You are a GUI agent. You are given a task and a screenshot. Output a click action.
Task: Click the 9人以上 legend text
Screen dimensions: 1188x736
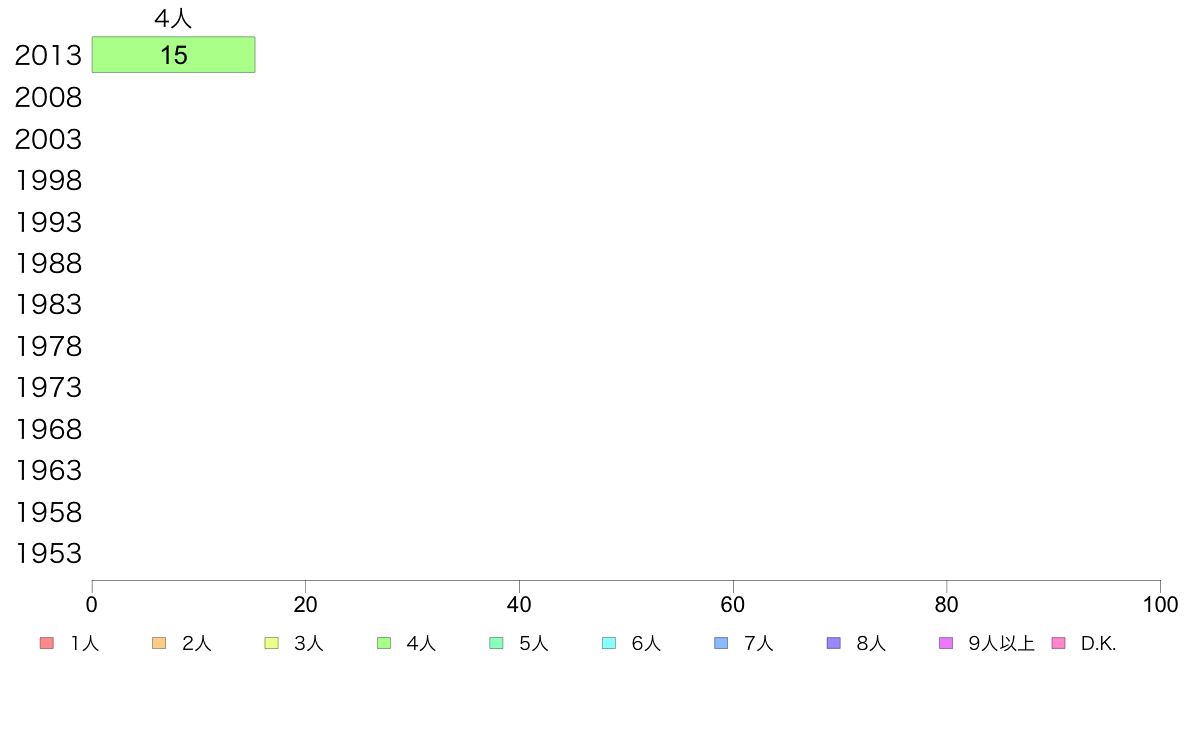coord(1001,644)
